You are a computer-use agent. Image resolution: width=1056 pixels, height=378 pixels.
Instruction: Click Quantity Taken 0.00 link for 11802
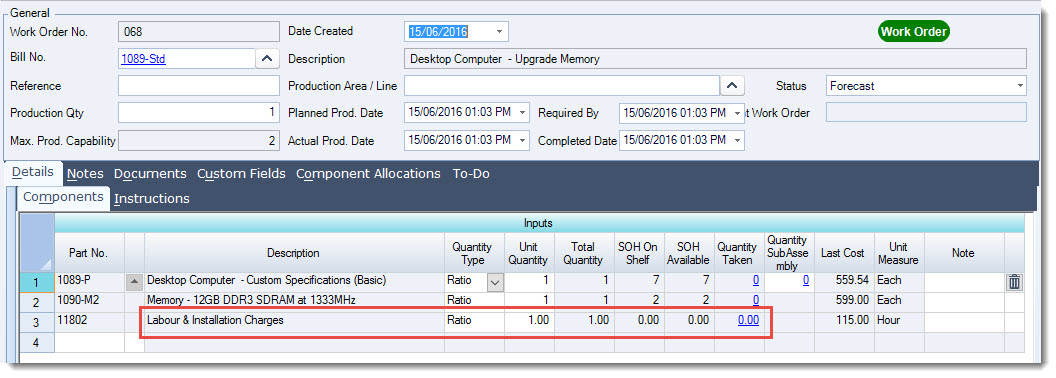point(748,320)
